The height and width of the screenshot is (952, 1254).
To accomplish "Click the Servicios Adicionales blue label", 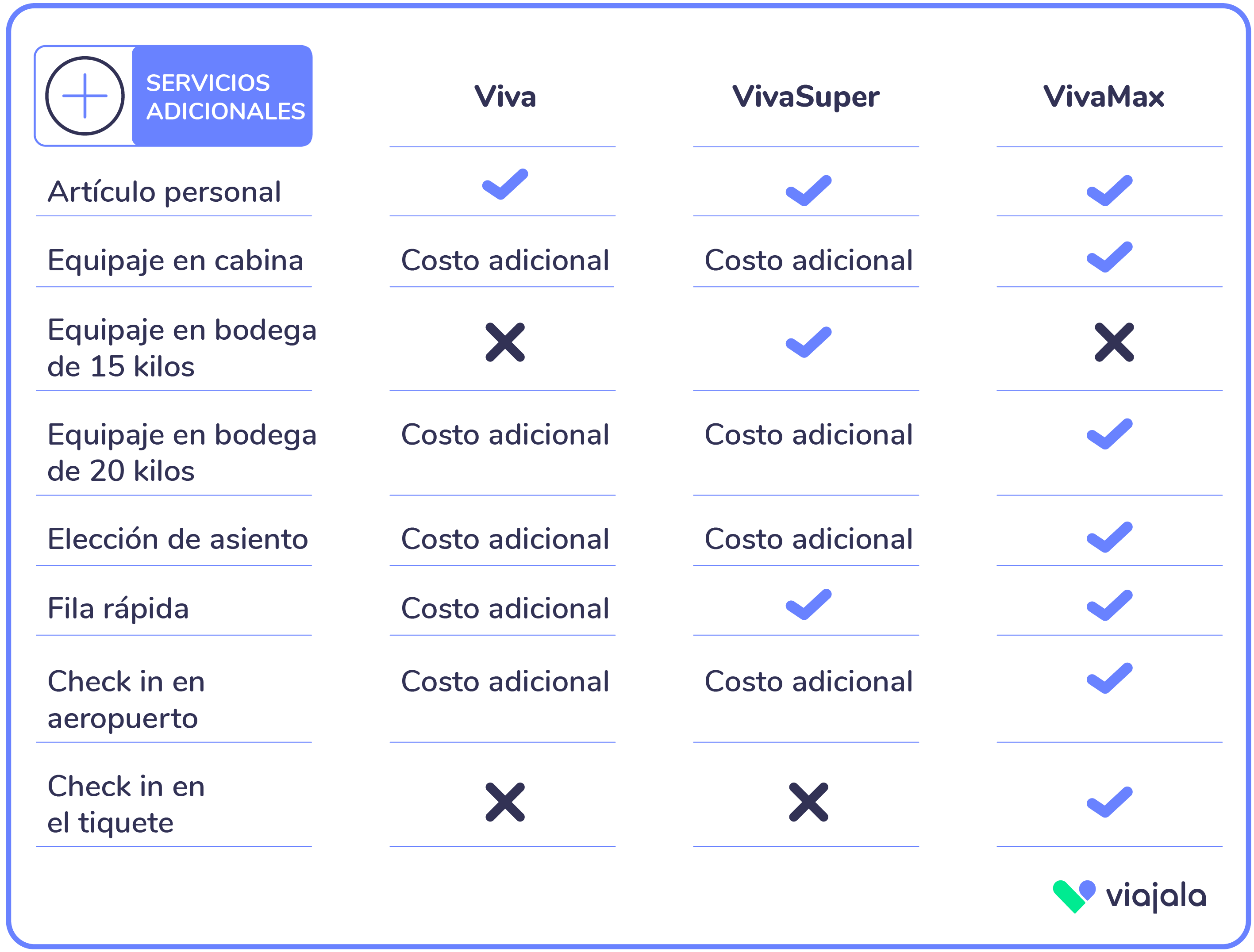I will (x=222, y=96).
